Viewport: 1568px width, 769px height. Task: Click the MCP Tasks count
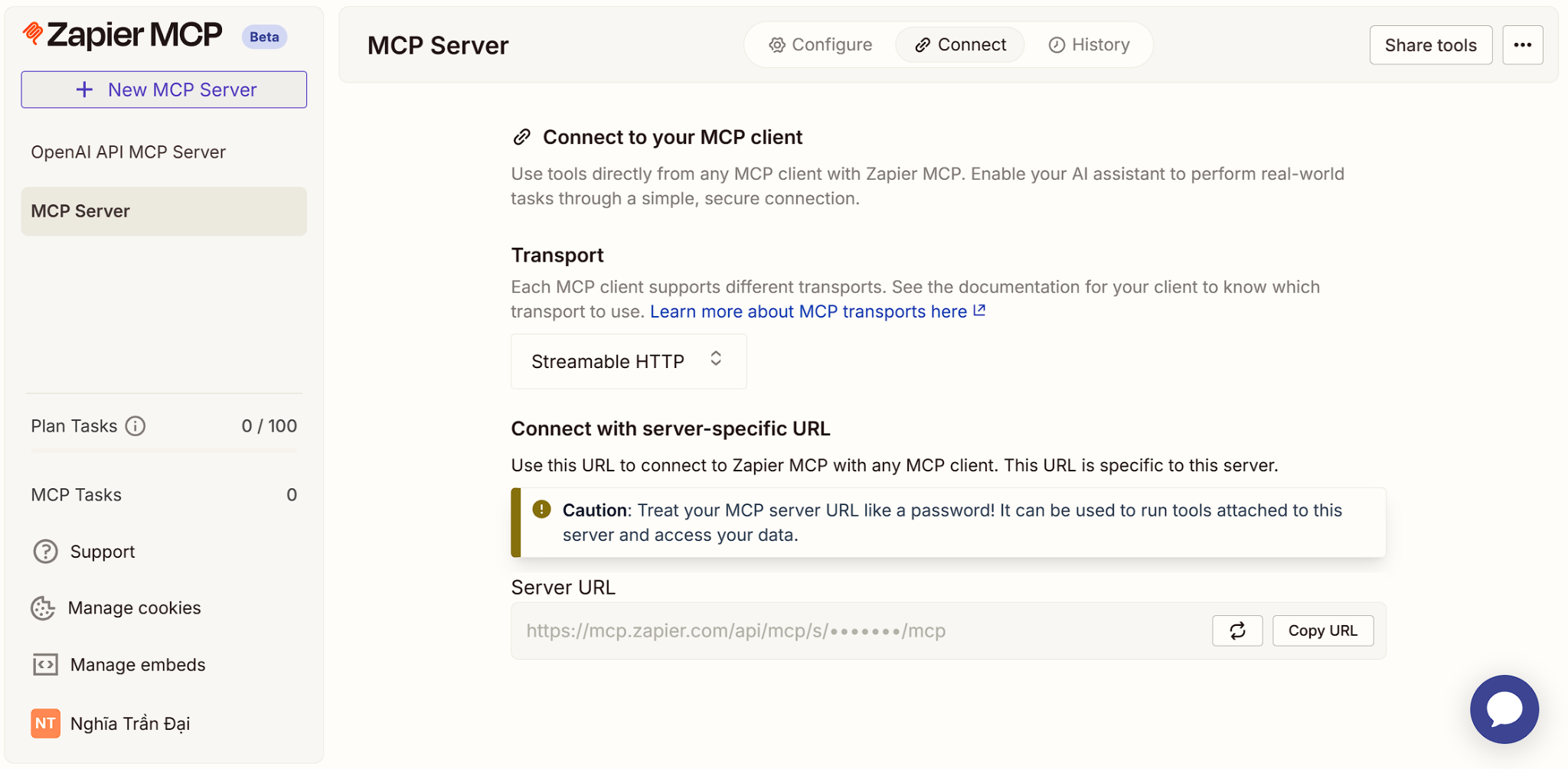point(292,495)
